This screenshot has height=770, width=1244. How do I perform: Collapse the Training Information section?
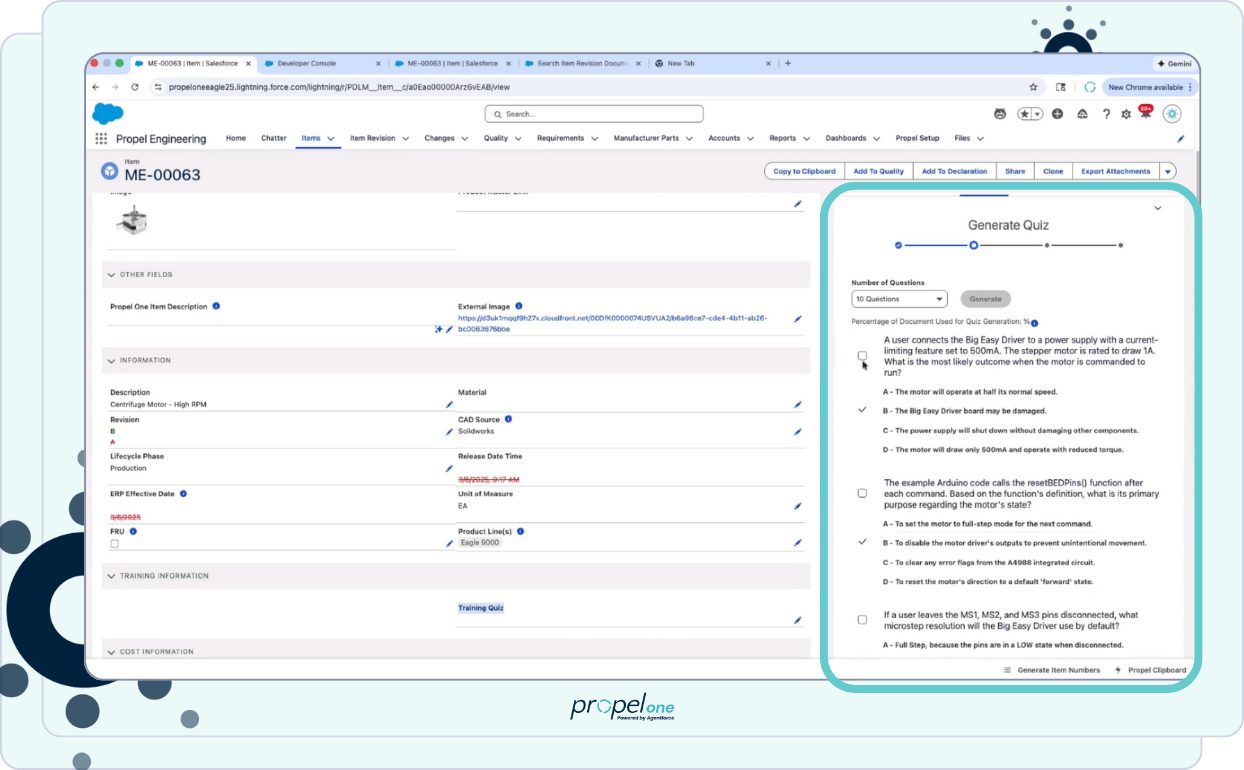coord(110,576)
